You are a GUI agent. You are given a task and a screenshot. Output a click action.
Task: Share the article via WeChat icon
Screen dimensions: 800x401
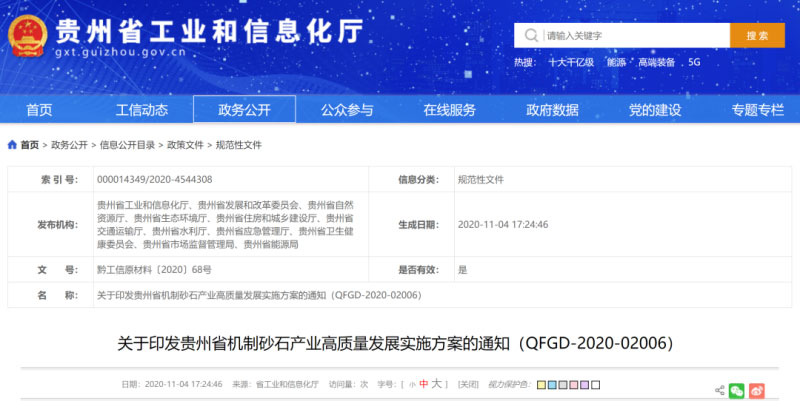click(x=737, y=389)
